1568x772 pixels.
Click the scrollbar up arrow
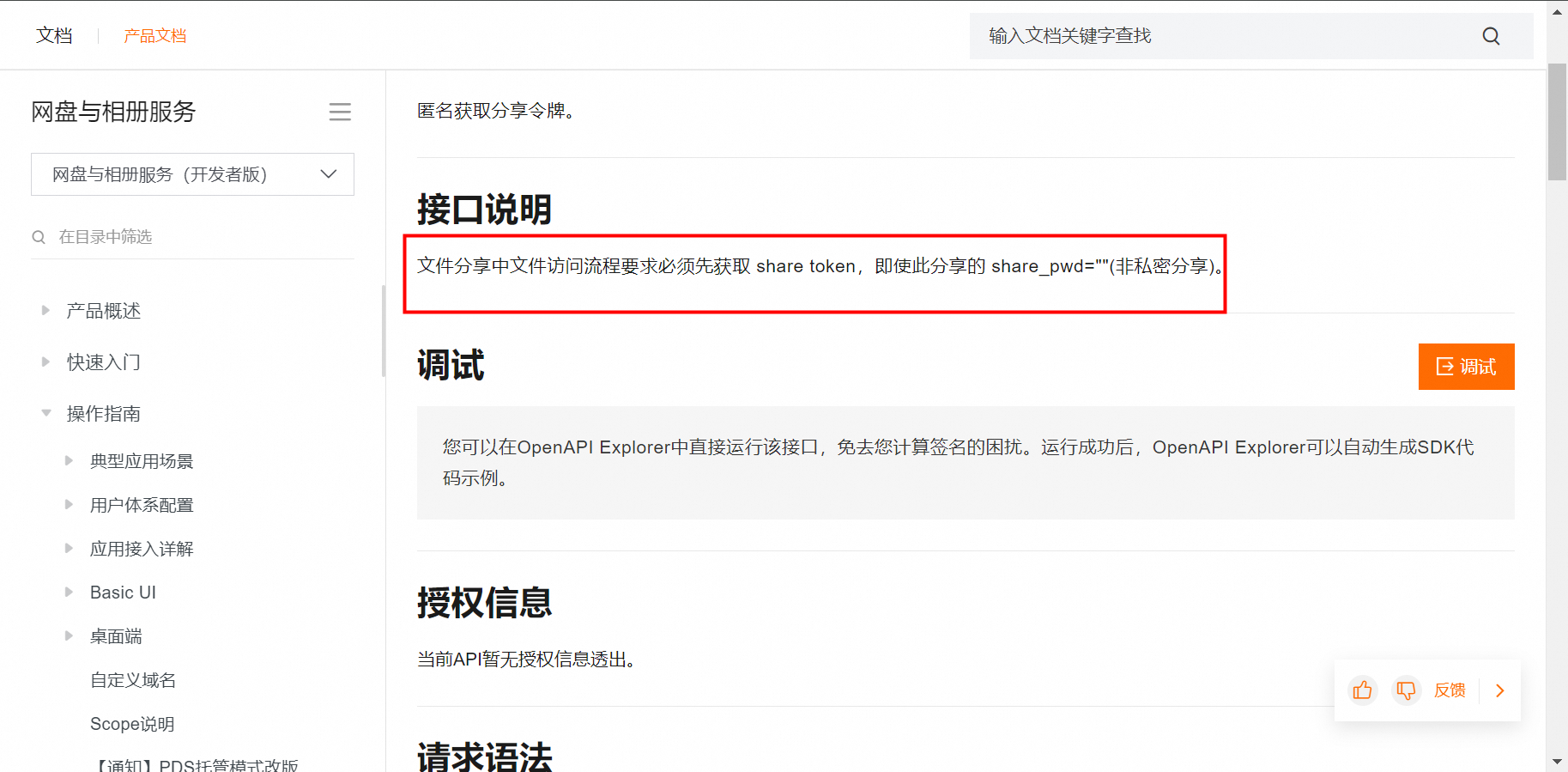pos(1557,10)
